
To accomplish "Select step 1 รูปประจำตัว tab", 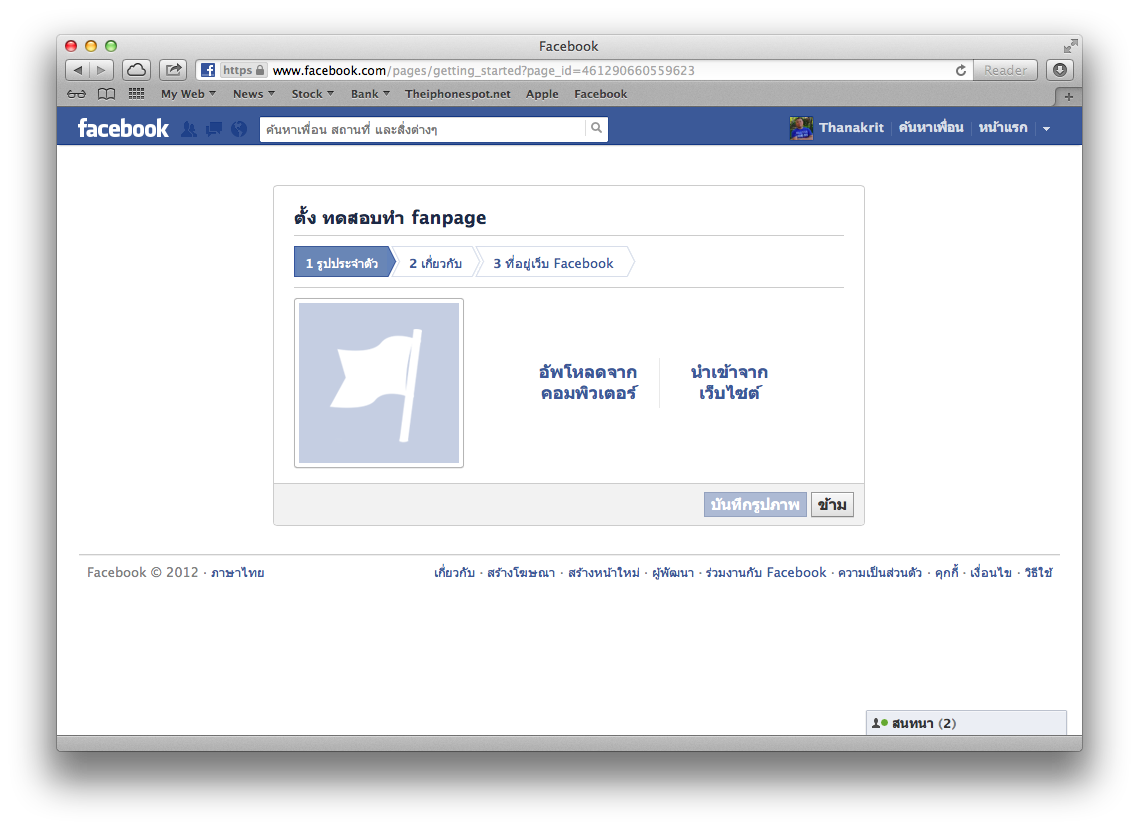I will [x=343, y=262].
